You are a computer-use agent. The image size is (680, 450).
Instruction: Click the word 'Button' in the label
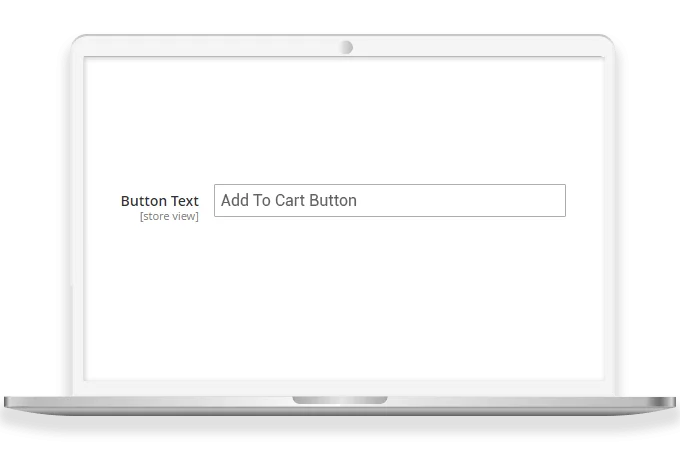(x=144, y=201)
